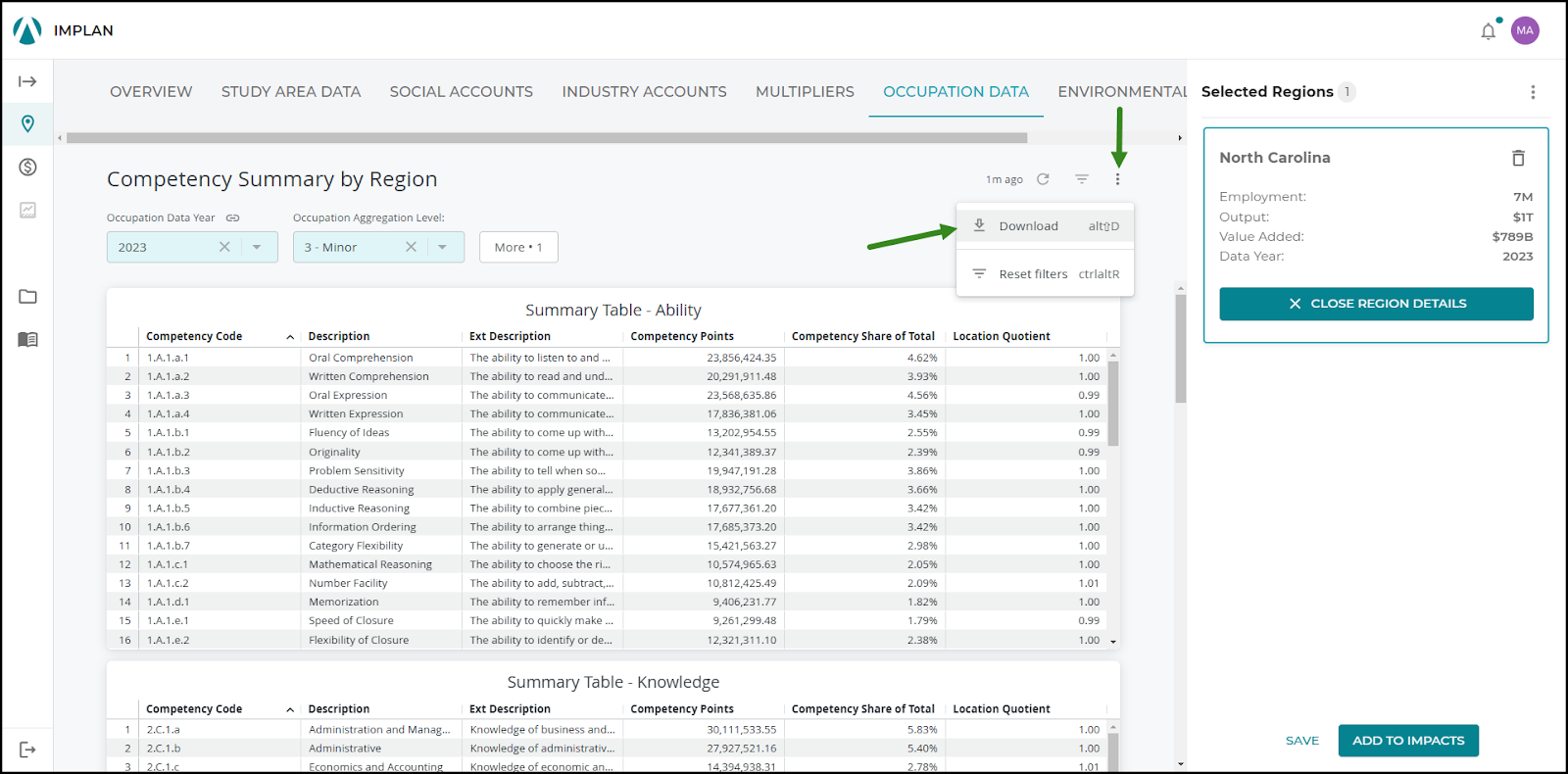Viewport: 1568px width, 774px height.
Task: Select the Mathematical Reasoning cell
Action: point(370,565)
